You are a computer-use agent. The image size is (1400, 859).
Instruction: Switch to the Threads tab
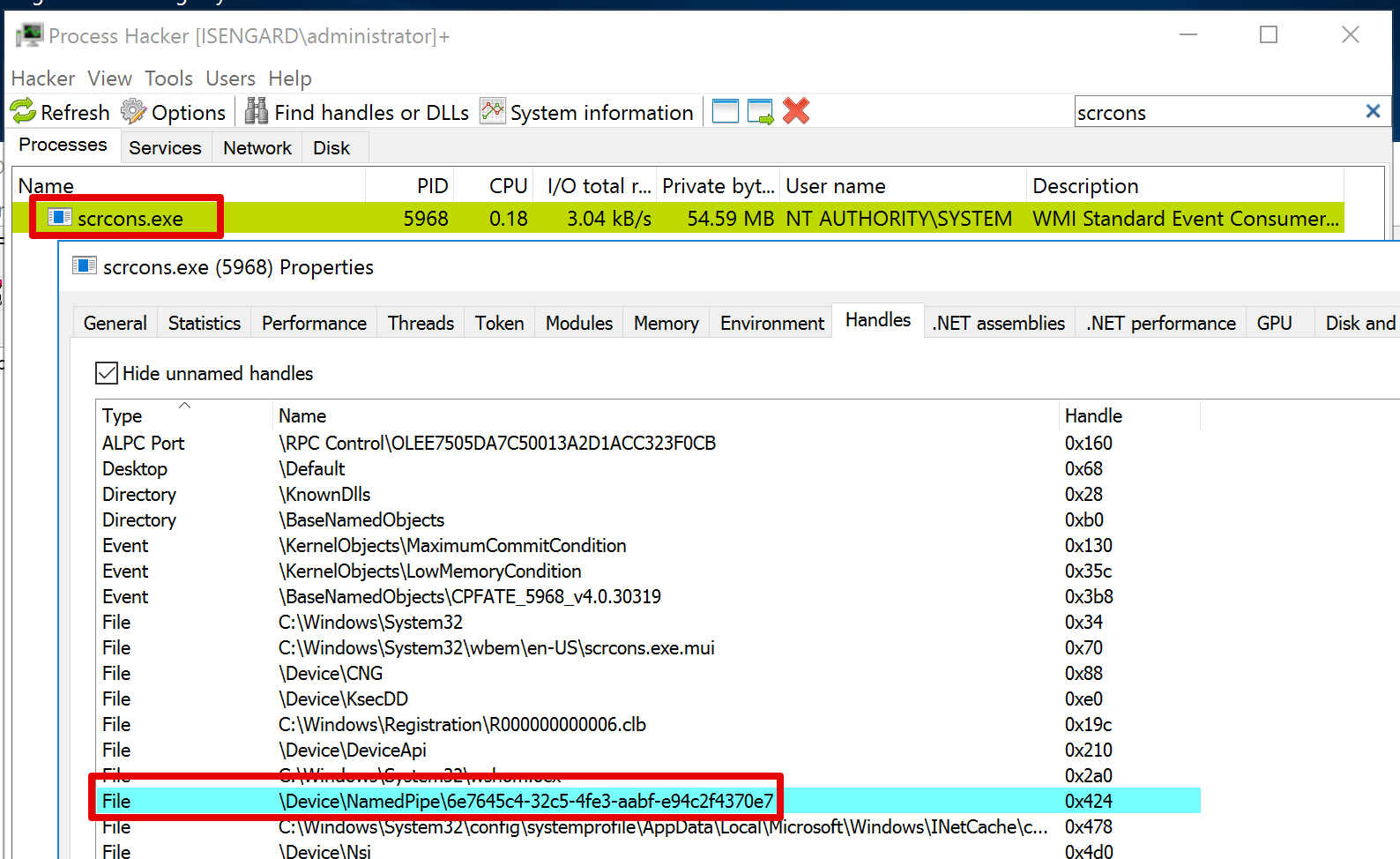421,324
